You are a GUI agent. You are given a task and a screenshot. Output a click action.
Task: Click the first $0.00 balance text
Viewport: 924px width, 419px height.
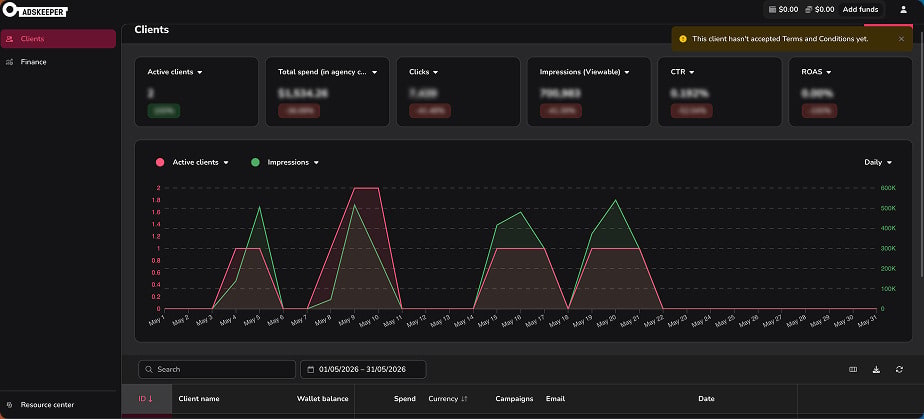(788, 9)
